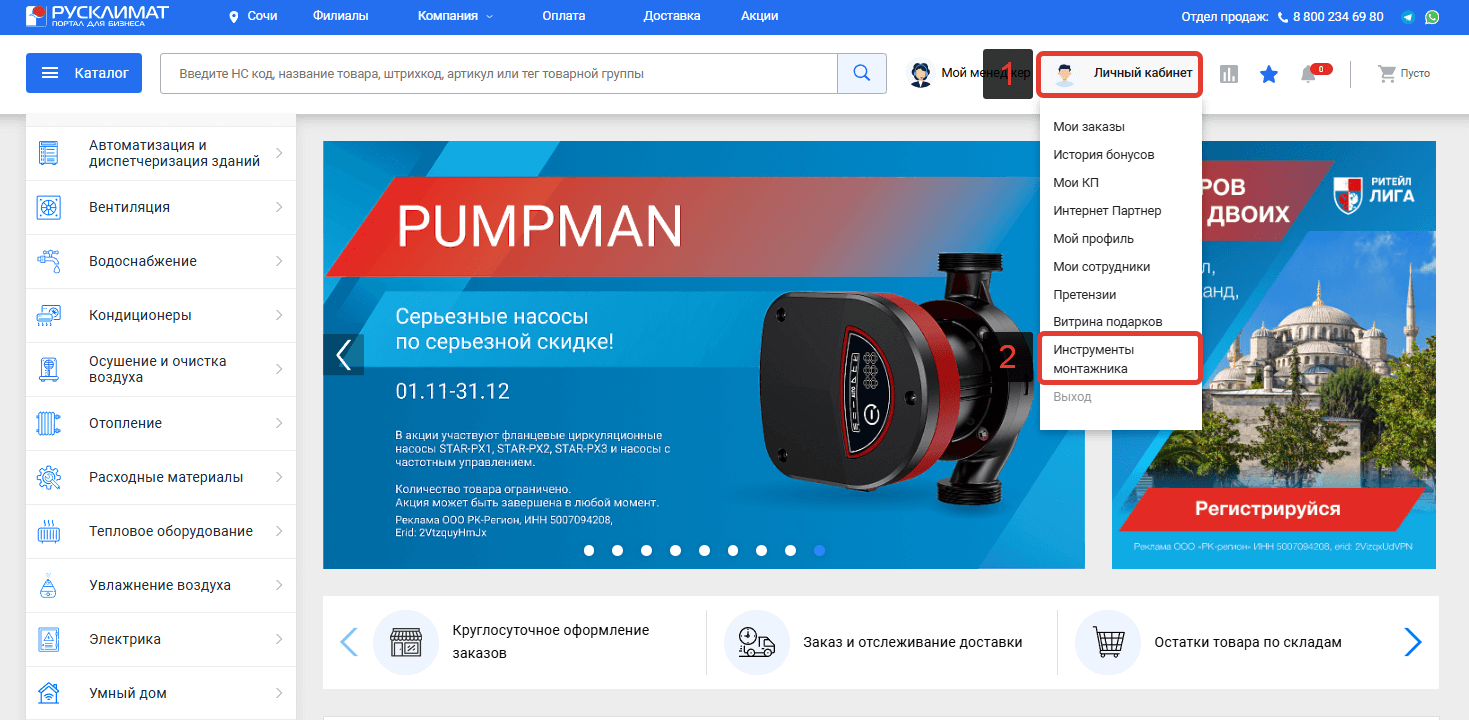This screenshot has width=1469, height=720.
Task: Click the Осушение и очистка воздуха icon
Action: 49,369
